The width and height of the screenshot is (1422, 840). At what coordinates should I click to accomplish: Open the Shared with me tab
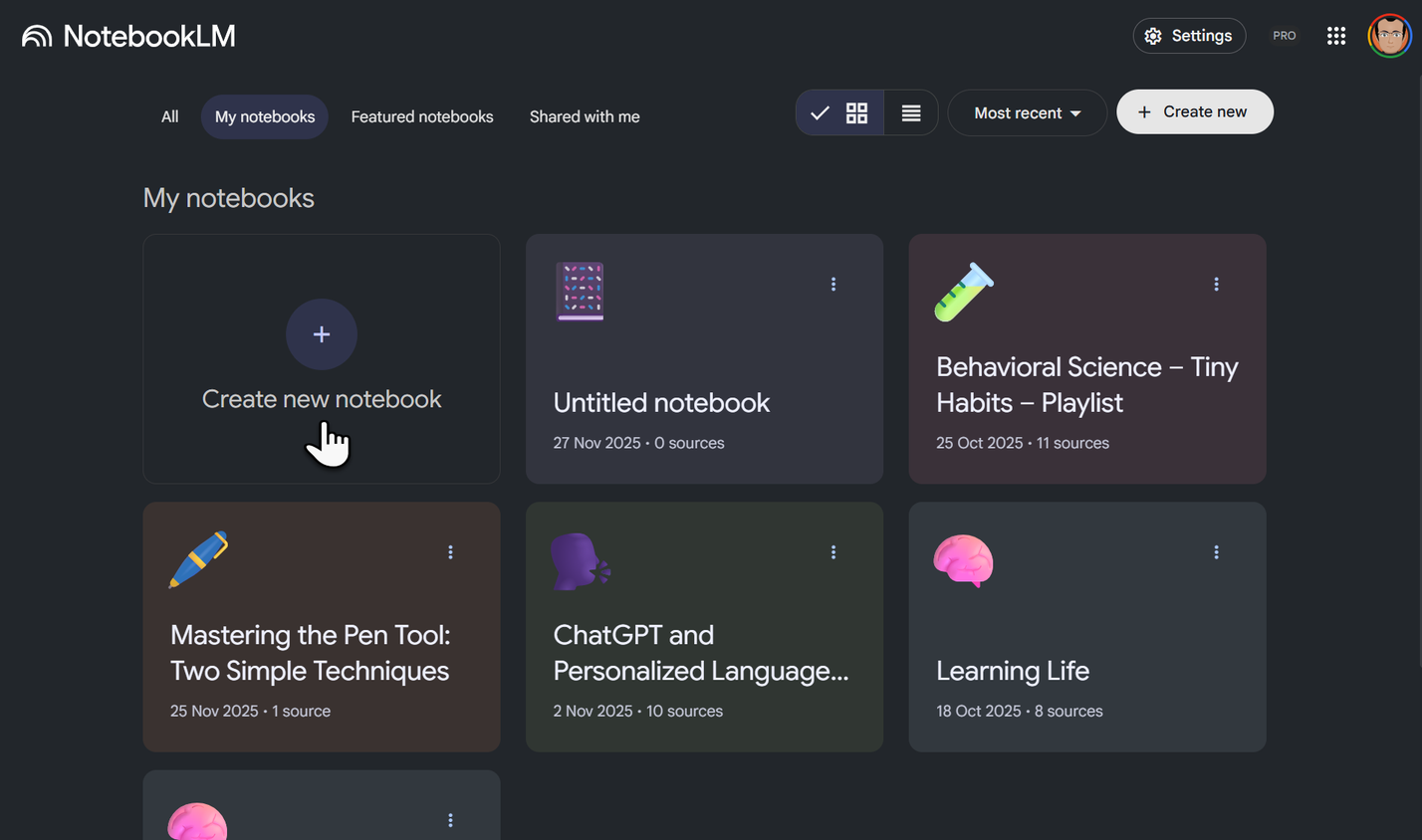pos(585,116)
